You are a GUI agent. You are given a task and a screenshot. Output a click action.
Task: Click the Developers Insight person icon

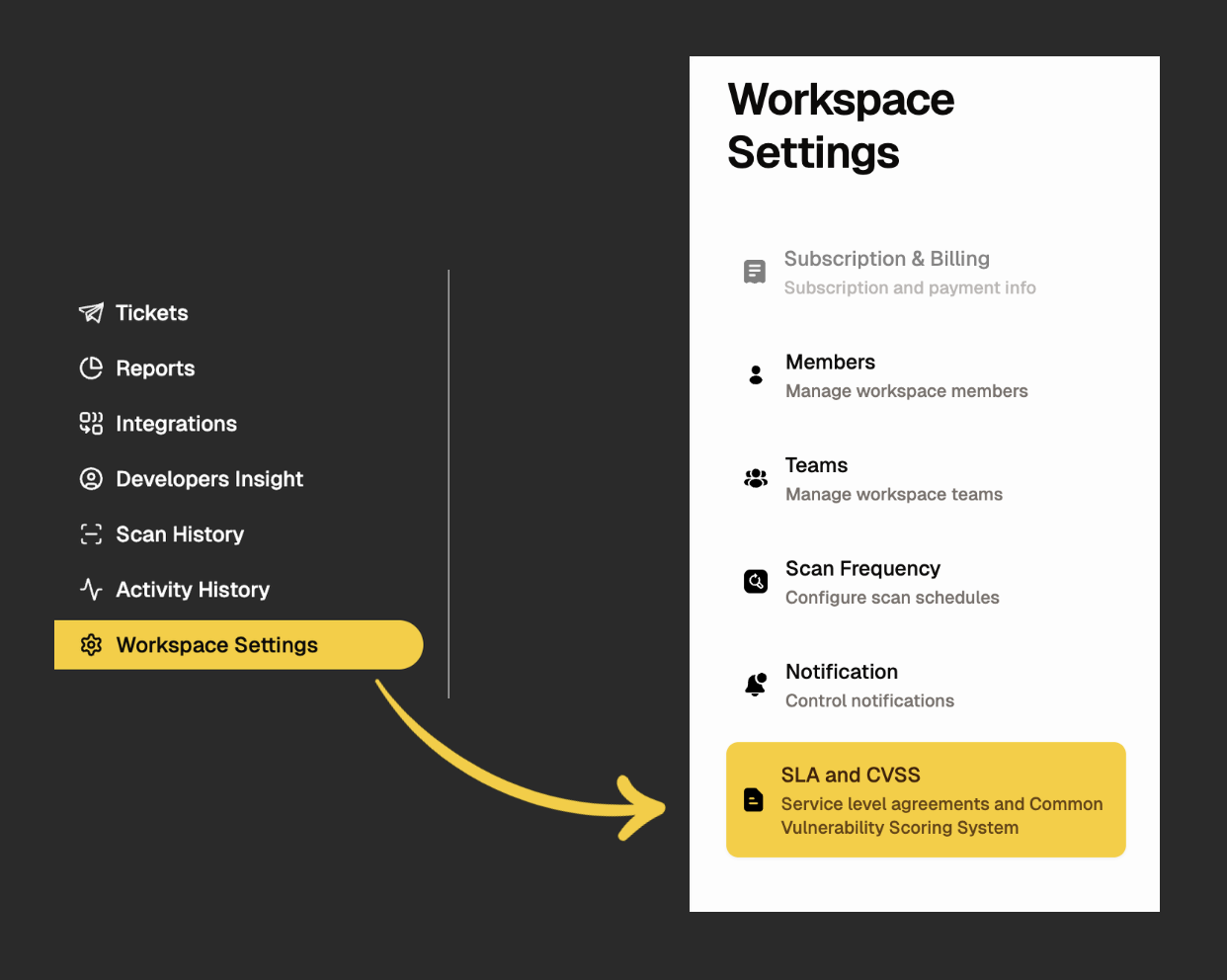coord(91,478)
